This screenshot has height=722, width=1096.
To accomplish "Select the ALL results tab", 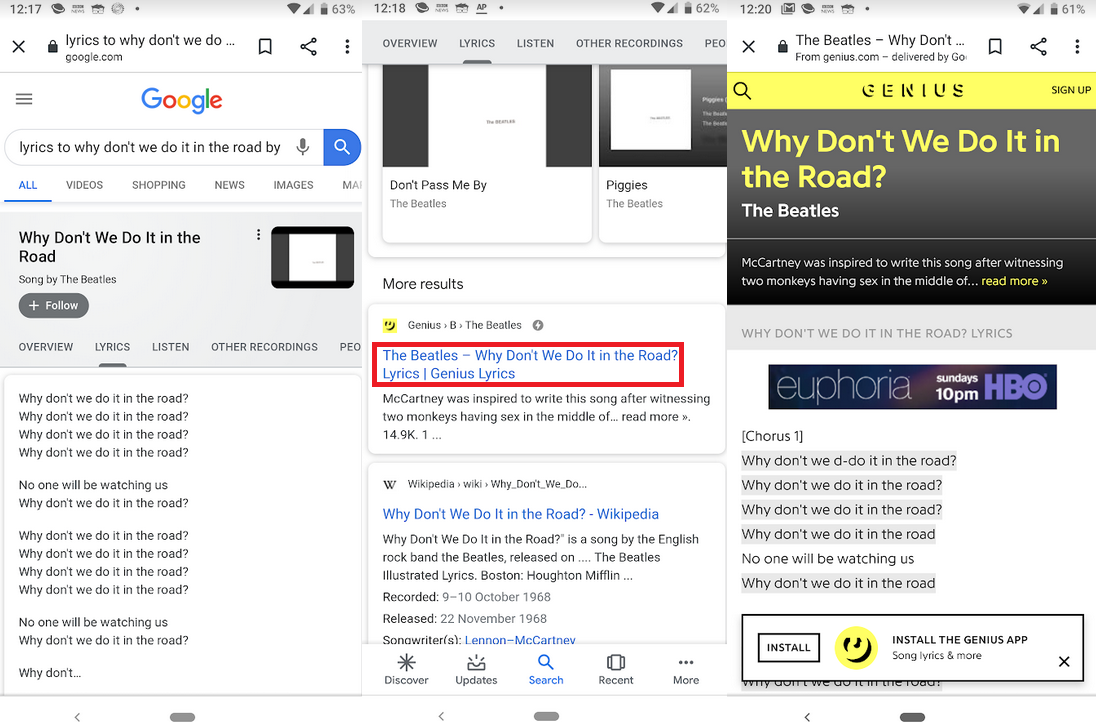I will [x=28, y=185].
